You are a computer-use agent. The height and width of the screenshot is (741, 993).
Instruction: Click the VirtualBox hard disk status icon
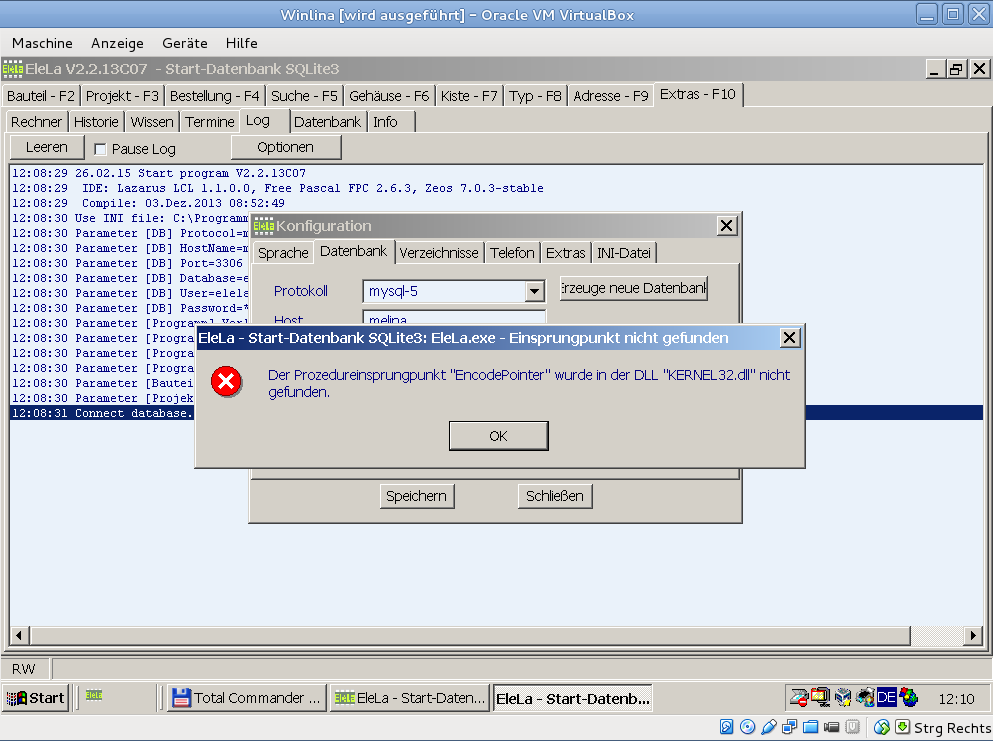(726, 726)
